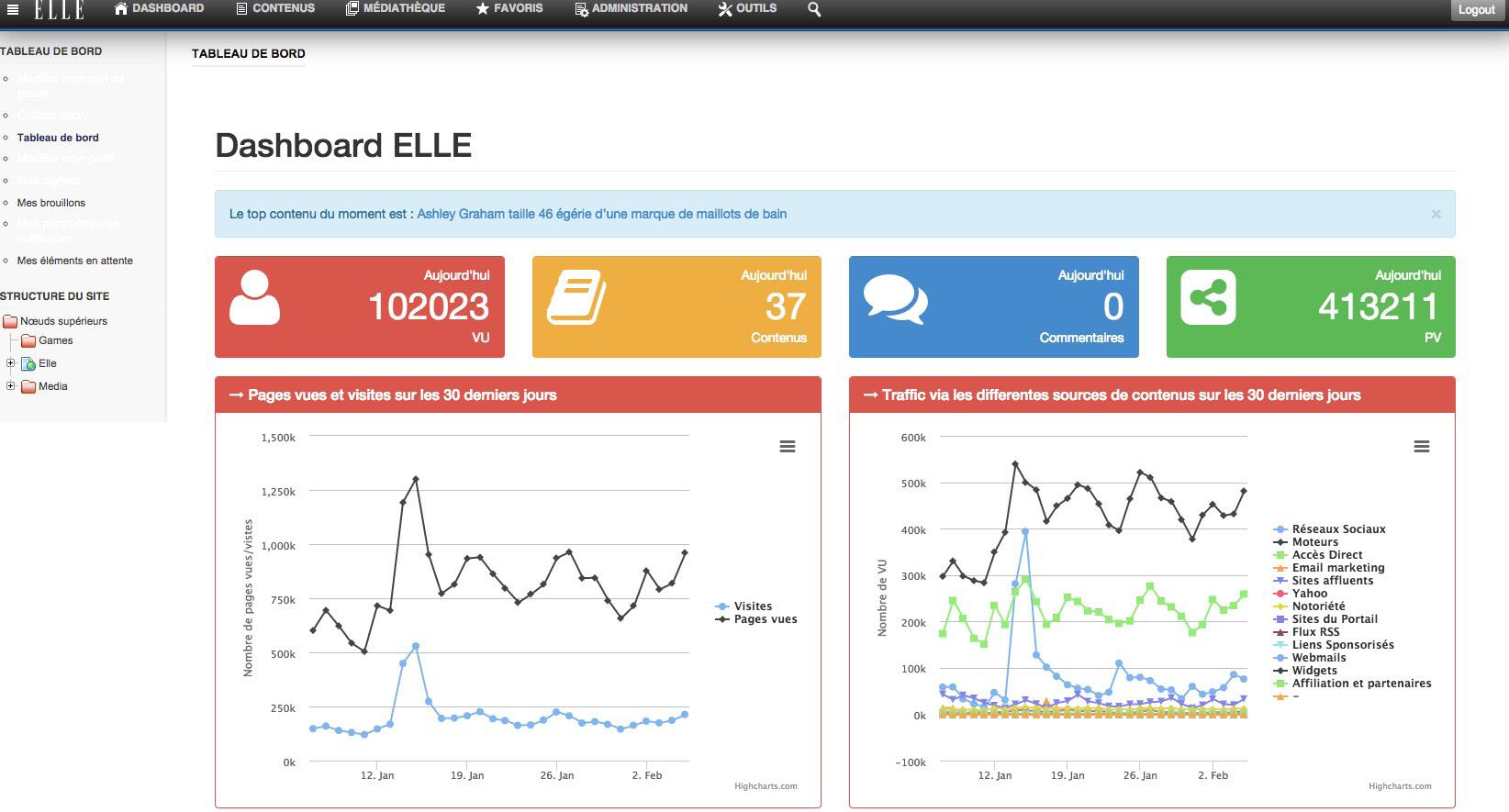Click the speech bubbles Commentaires icon
Image resolution: width=1509 pixels, height=812 pixels.
[x=895, y=299]
